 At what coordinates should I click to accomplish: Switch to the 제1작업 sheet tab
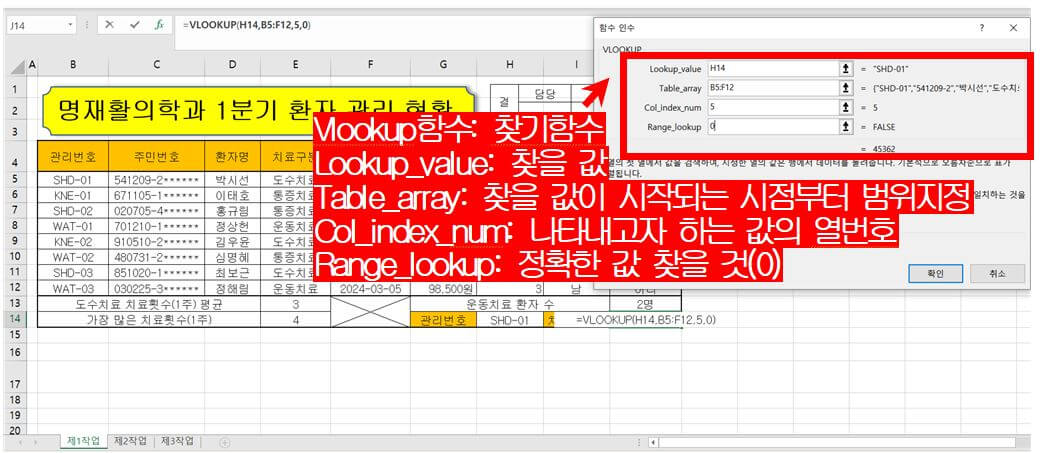click(x=84, y=441)
